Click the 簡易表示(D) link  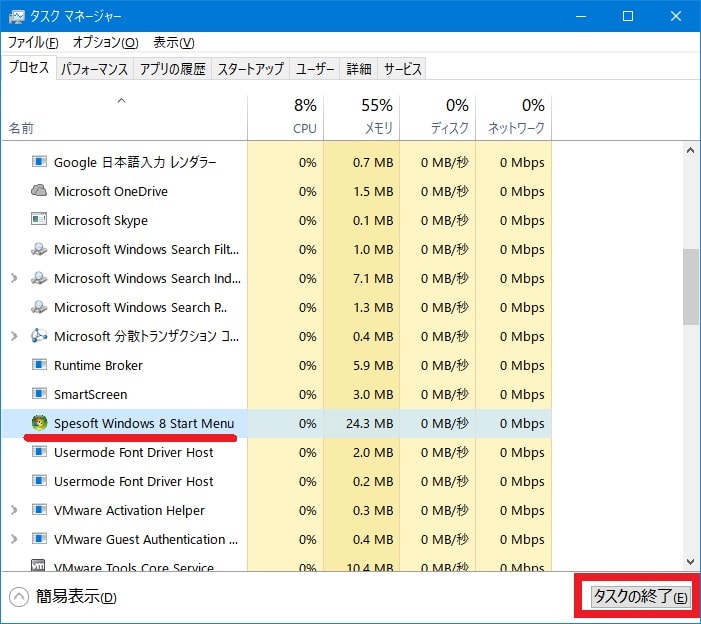click(x=76, y=597)
